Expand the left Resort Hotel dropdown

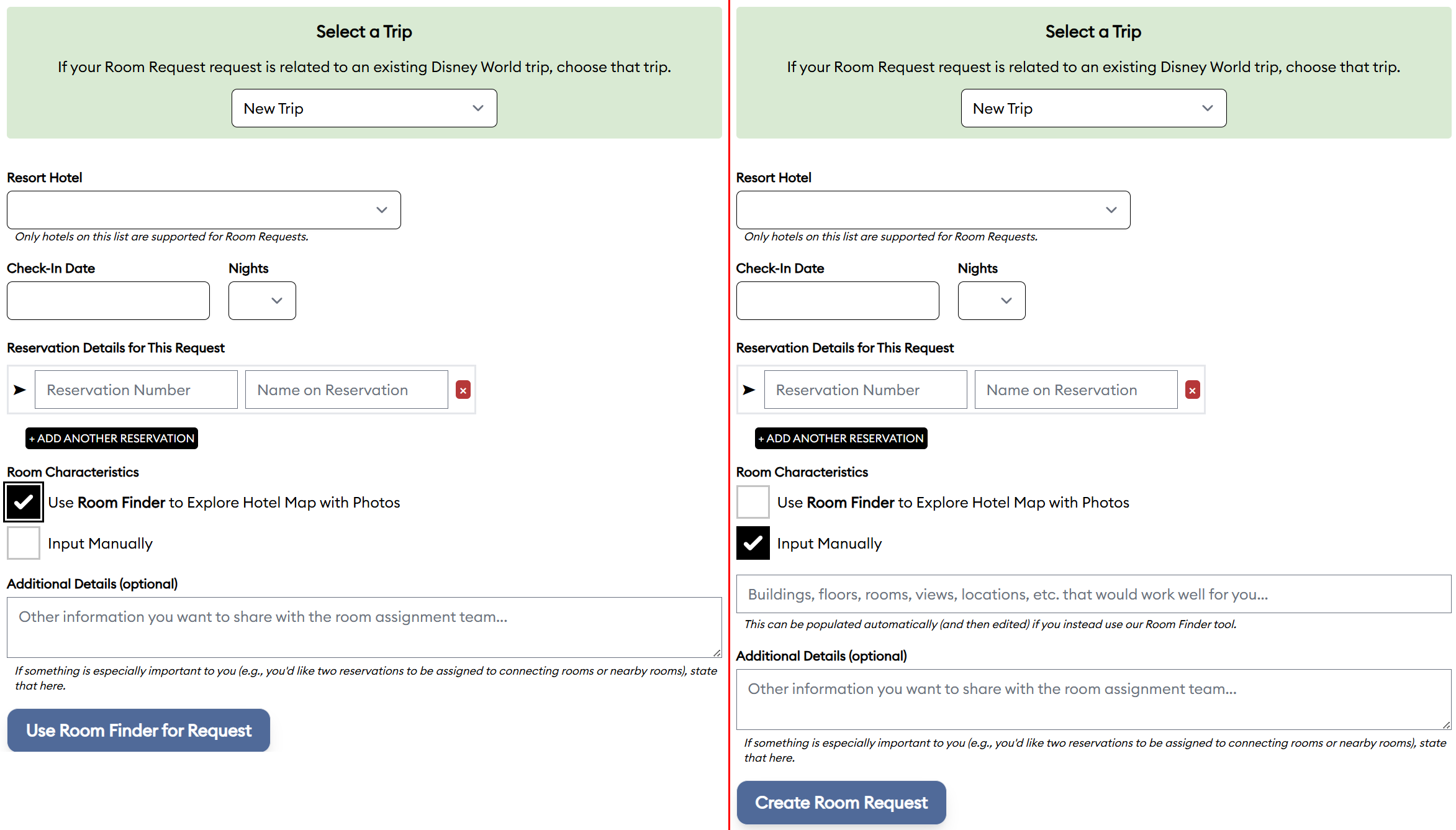(204, 210)
